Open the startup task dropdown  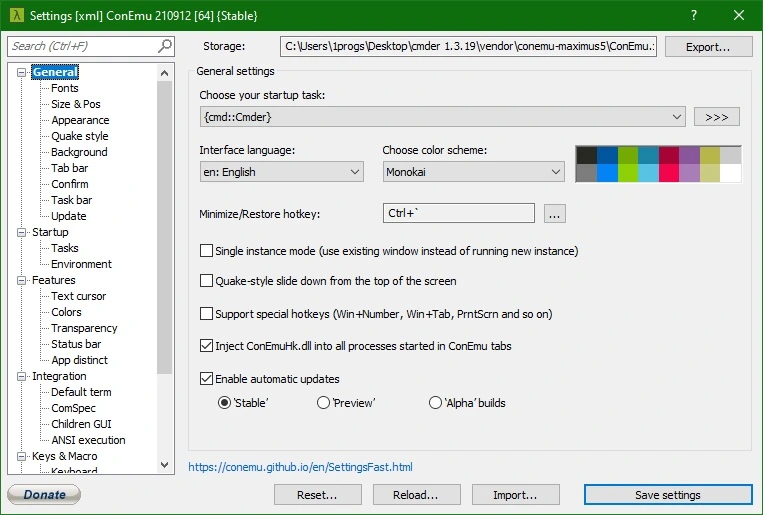(x=442, y=117)
